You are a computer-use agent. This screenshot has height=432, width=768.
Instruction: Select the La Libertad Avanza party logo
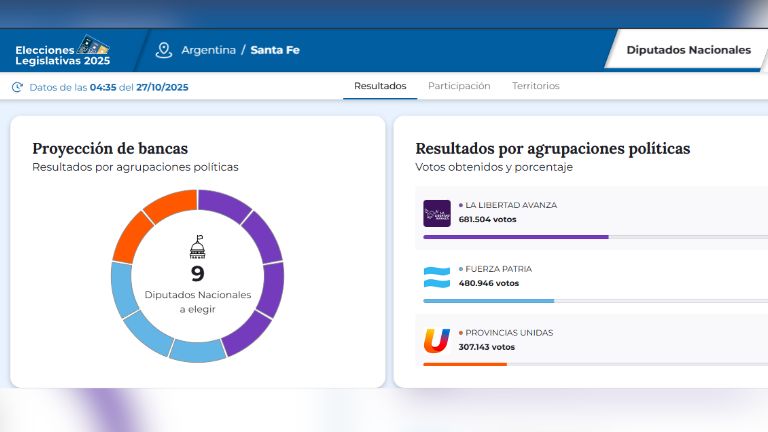coord(437,213)
